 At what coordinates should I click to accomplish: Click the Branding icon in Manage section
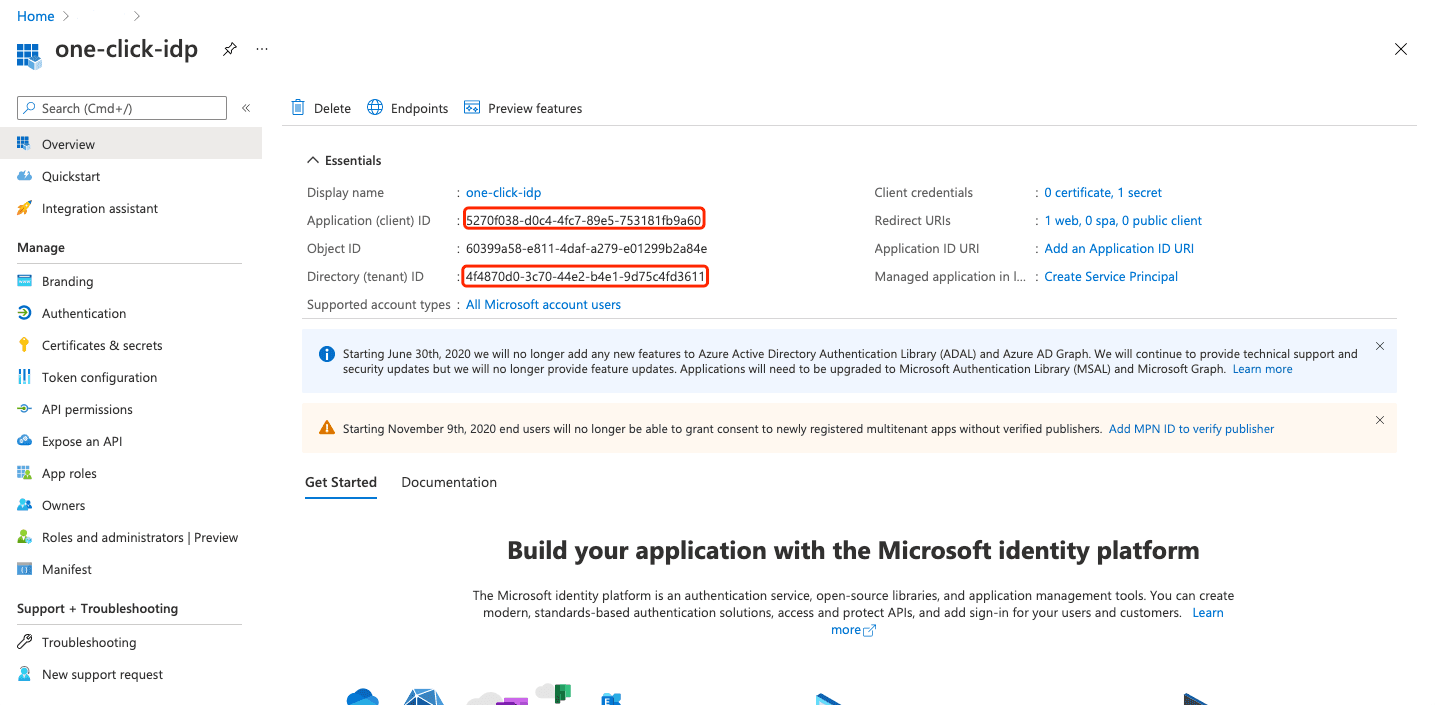pos(25,281)
